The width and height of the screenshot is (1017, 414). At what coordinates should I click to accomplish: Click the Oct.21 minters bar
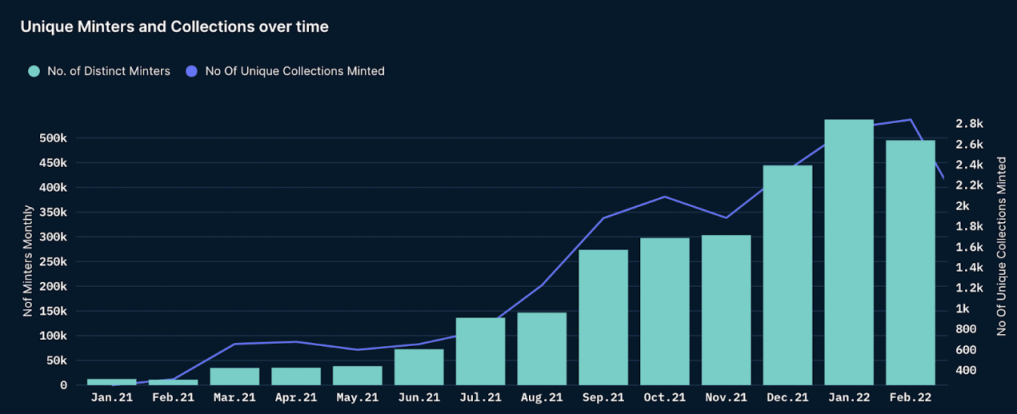(x=665, y=311)
